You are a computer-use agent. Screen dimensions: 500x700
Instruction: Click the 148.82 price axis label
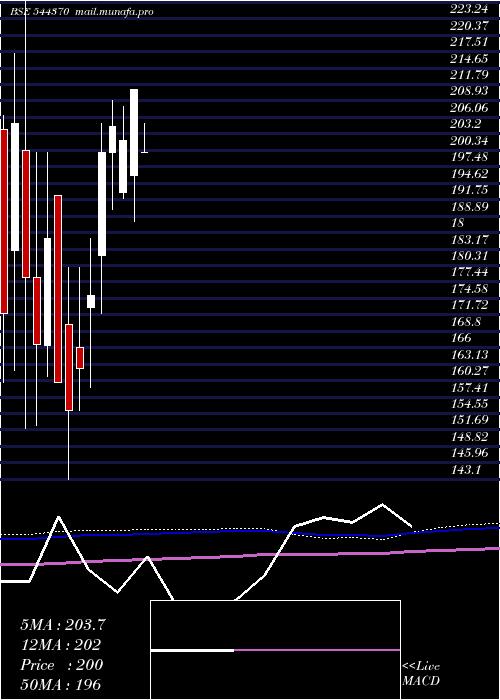tap(468, 436)
